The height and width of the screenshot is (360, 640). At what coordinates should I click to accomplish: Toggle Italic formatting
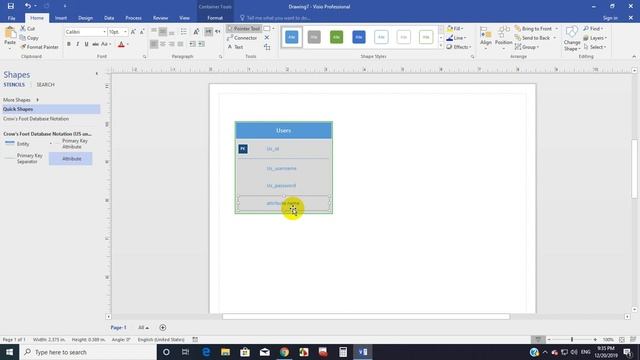78,44
